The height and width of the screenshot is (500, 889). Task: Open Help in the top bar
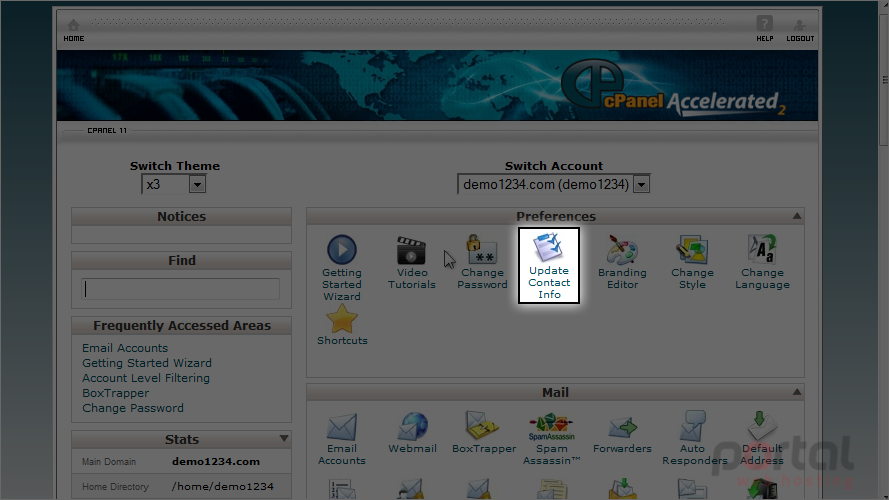[x=764, y=29]
